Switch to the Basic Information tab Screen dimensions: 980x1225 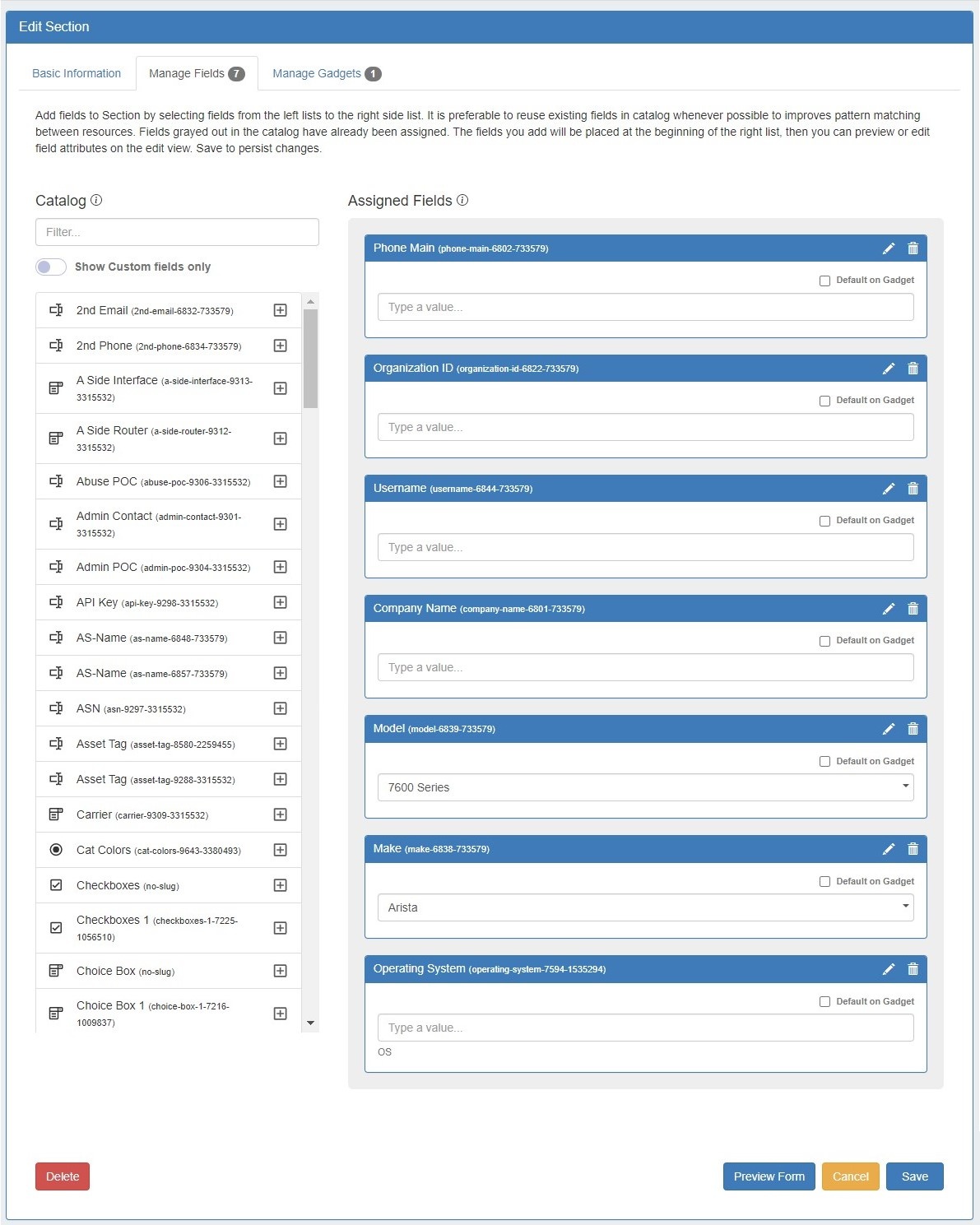click(x=77, y=73)
